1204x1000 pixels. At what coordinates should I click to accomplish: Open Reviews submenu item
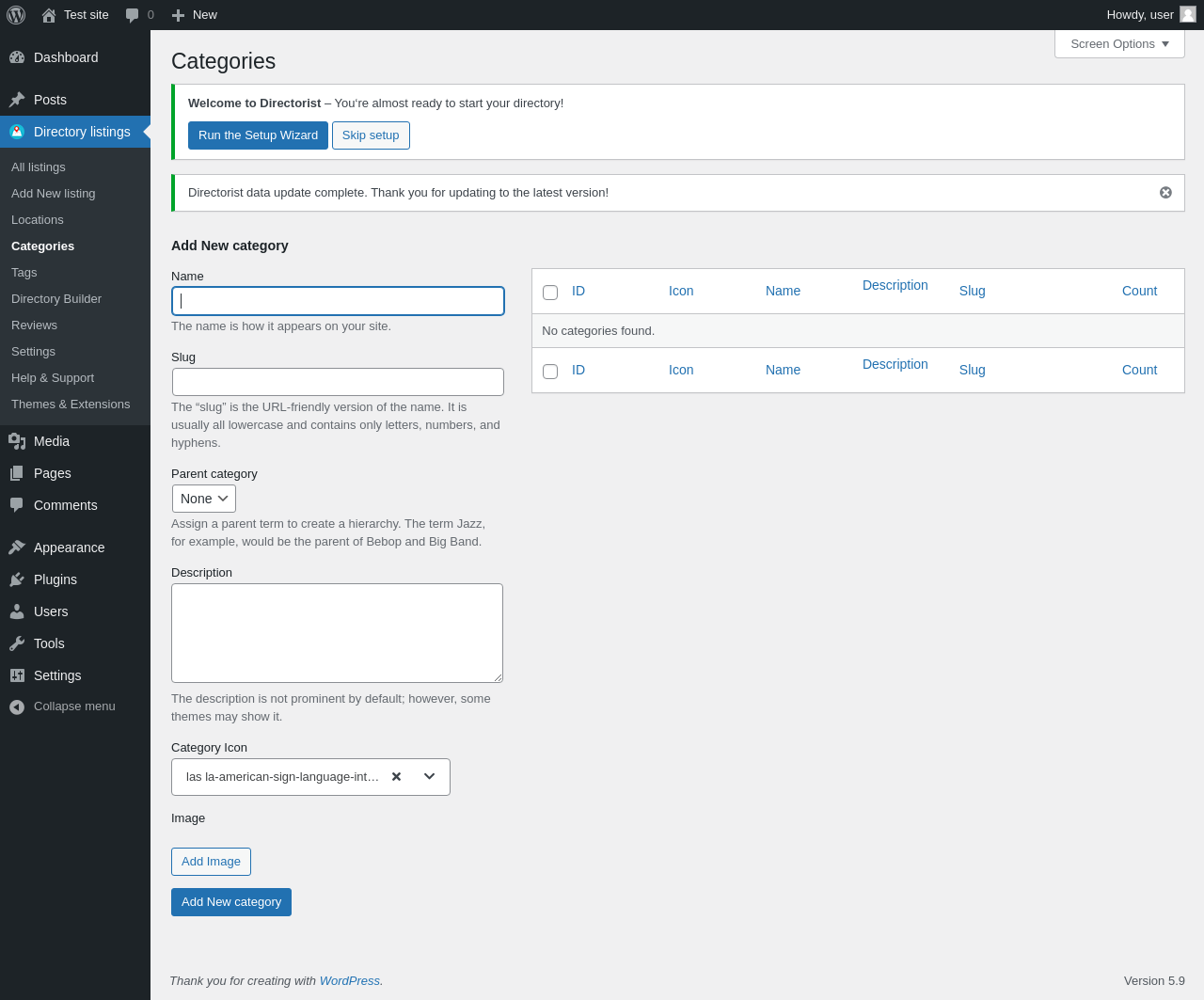coord(34,325)
